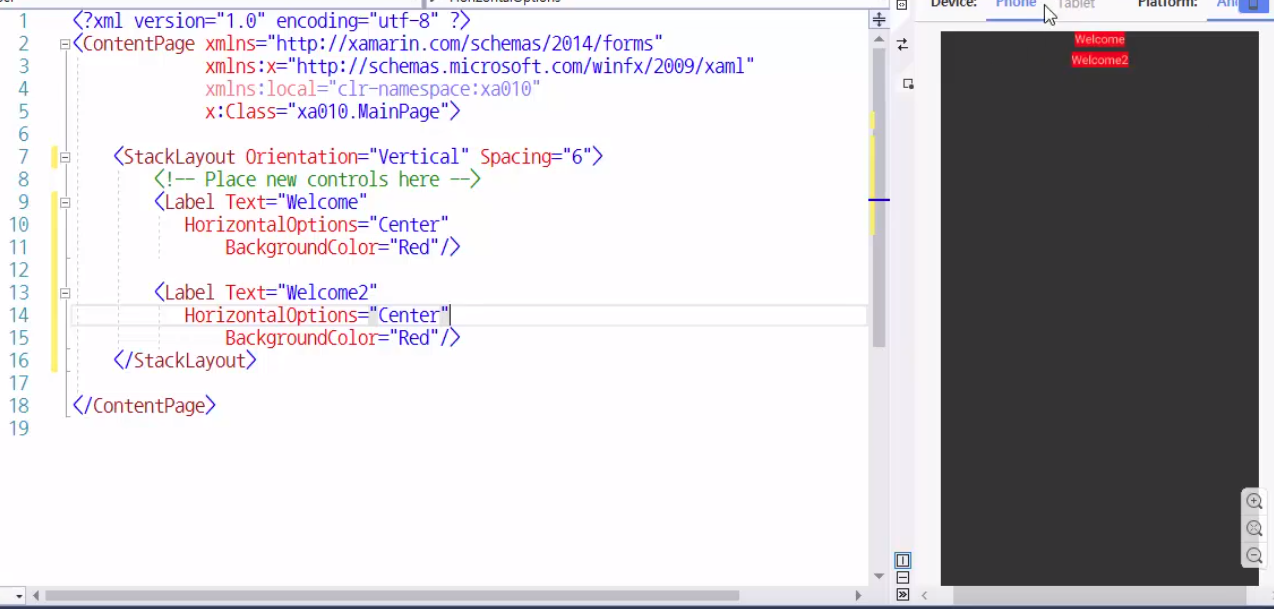This screenshot has height=609, width=1274.
Task: Click the code editor vertical scrollbar thumb
Action: click(879, 197)
